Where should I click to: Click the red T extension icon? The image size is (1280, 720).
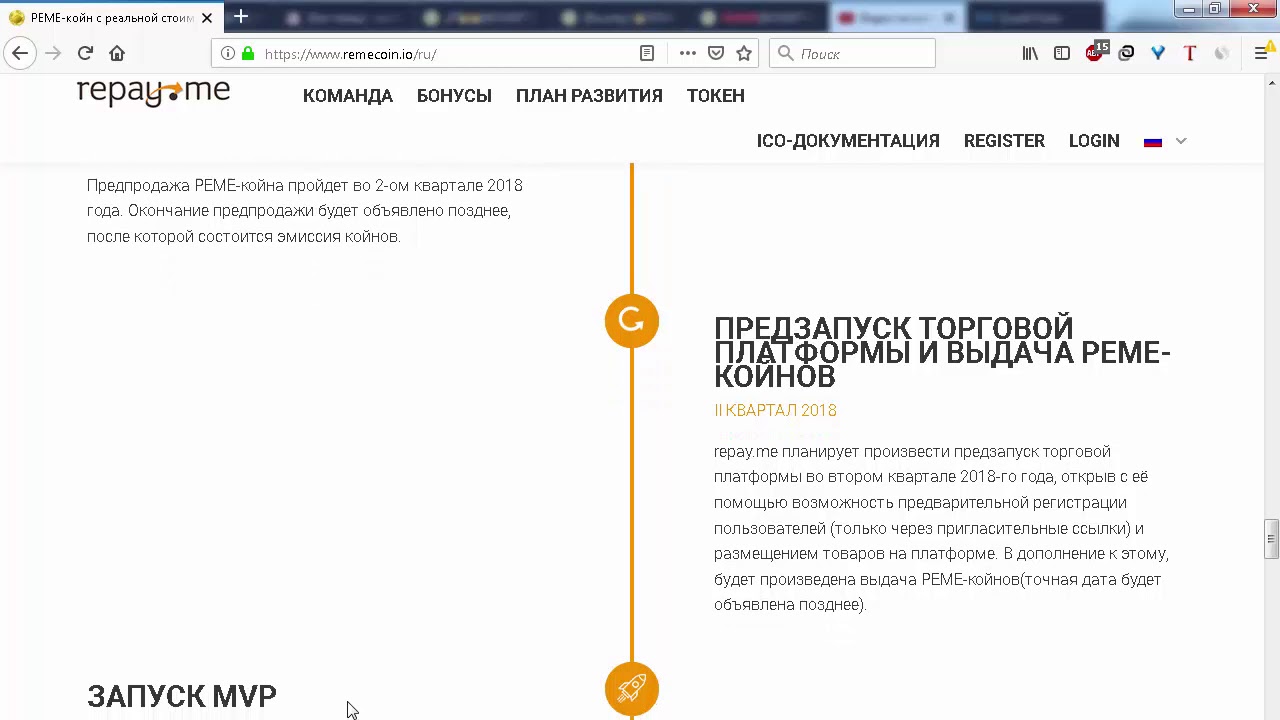(x=1190, y=54)
